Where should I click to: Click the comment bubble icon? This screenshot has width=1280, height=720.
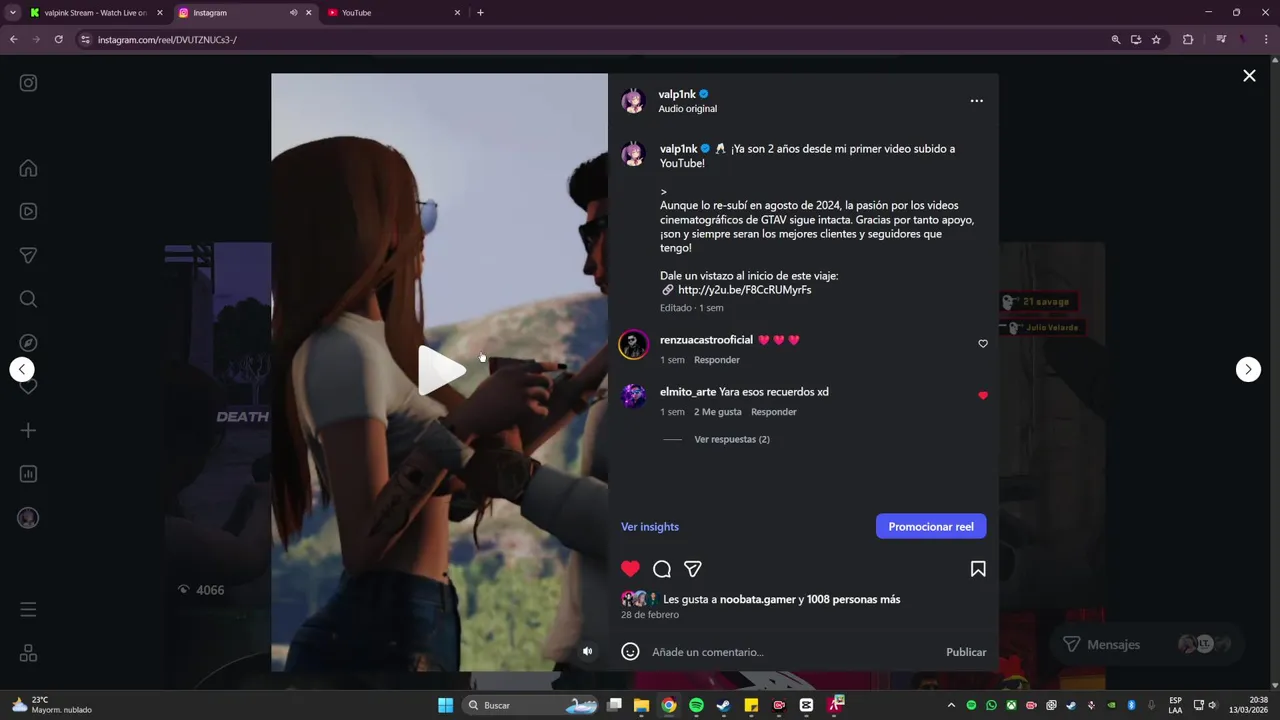(662, 569)
